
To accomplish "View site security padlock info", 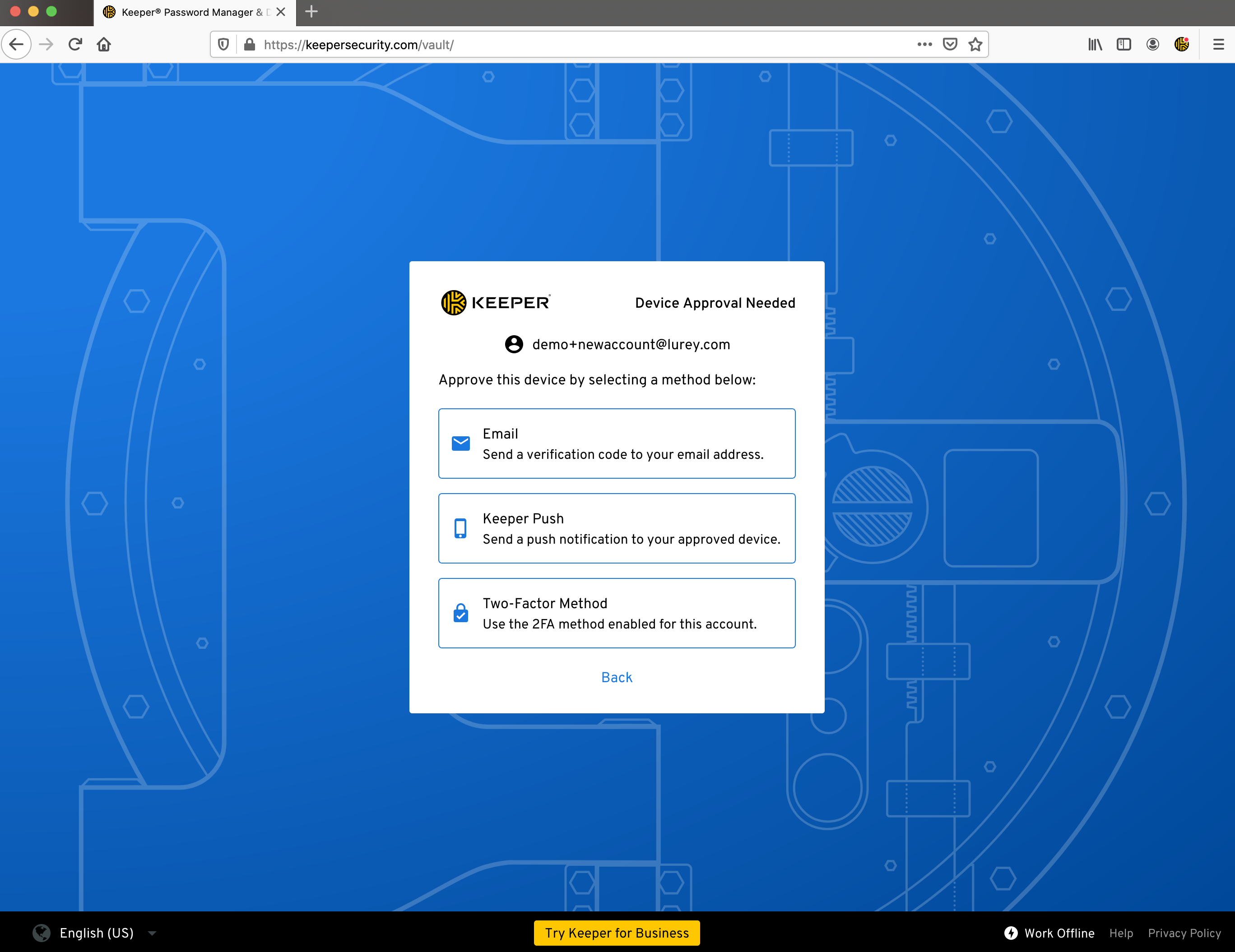I will coord(249,44).
